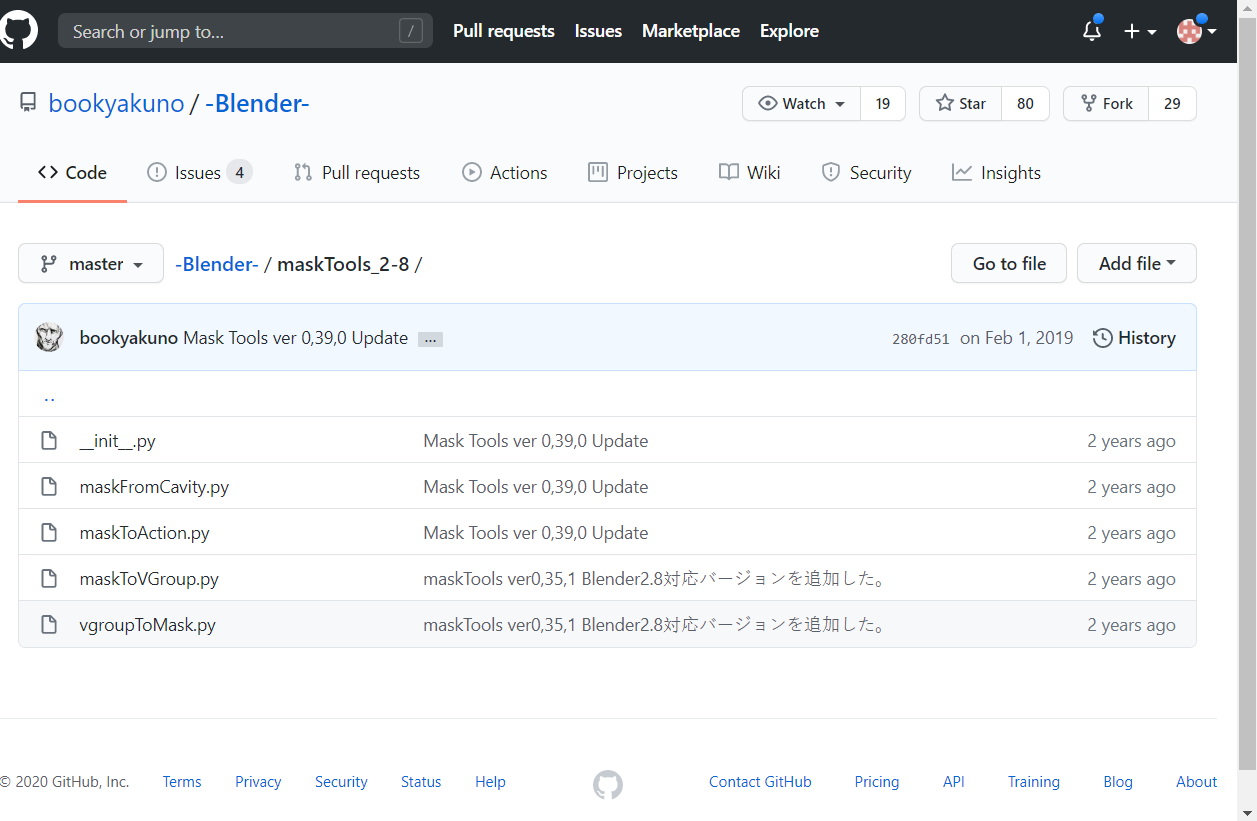
Task: Open the maskToVGroup.py file
Action: coord(149,579)
